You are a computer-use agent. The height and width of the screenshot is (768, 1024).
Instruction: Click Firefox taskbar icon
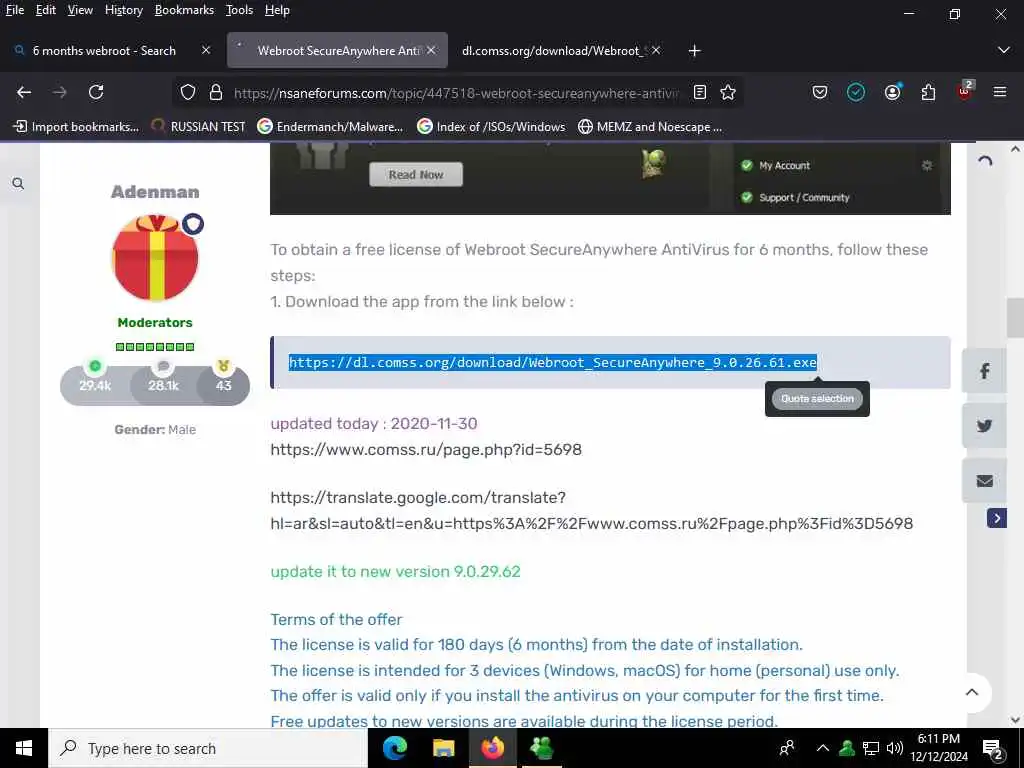[492, 748]
